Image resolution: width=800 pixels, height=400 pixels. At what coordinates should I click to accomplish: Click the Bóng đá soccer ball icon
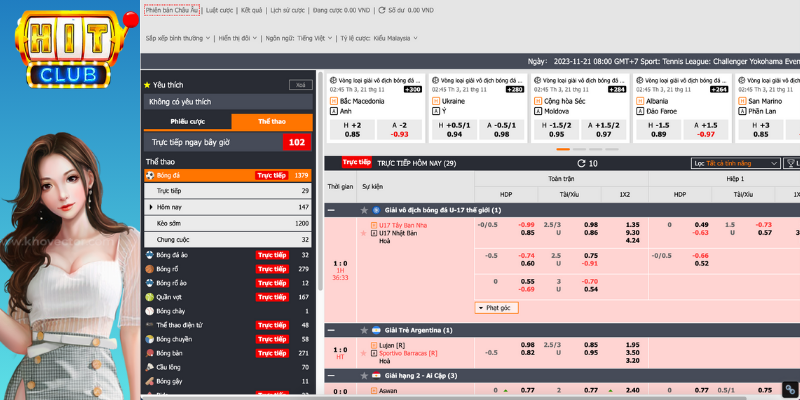pos(149,175)
